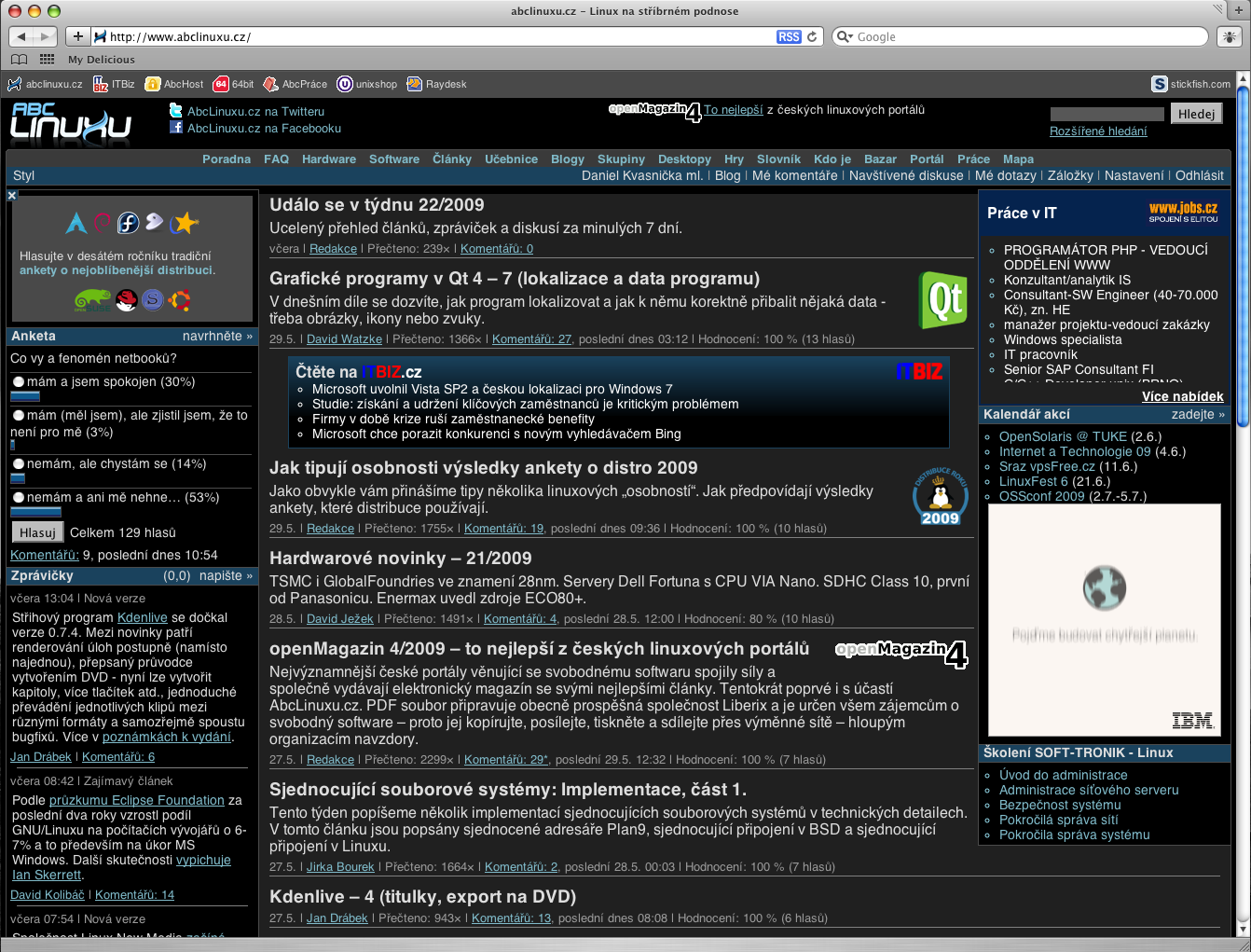The height and width of the screenshot is (952, 1251).
Task: Open My Delicious in the bookmarks bar
Action: coord(102,60)
